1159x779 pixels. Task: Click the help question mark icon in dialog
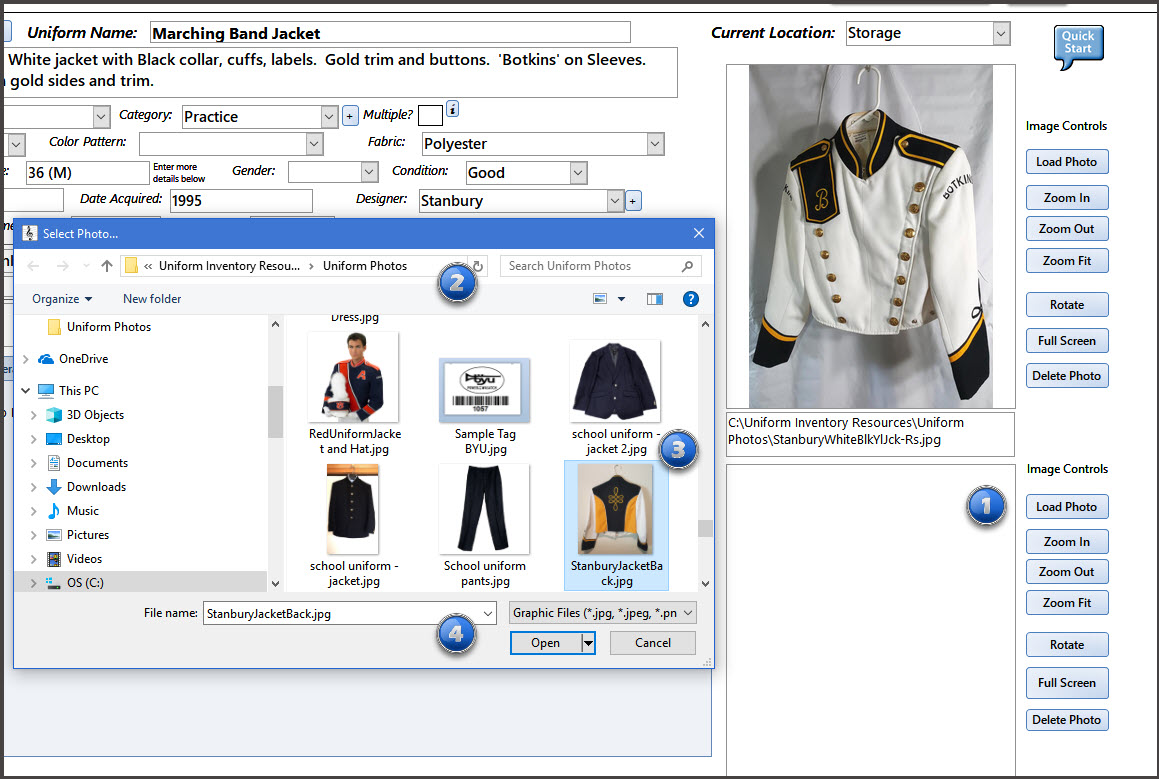690,299
